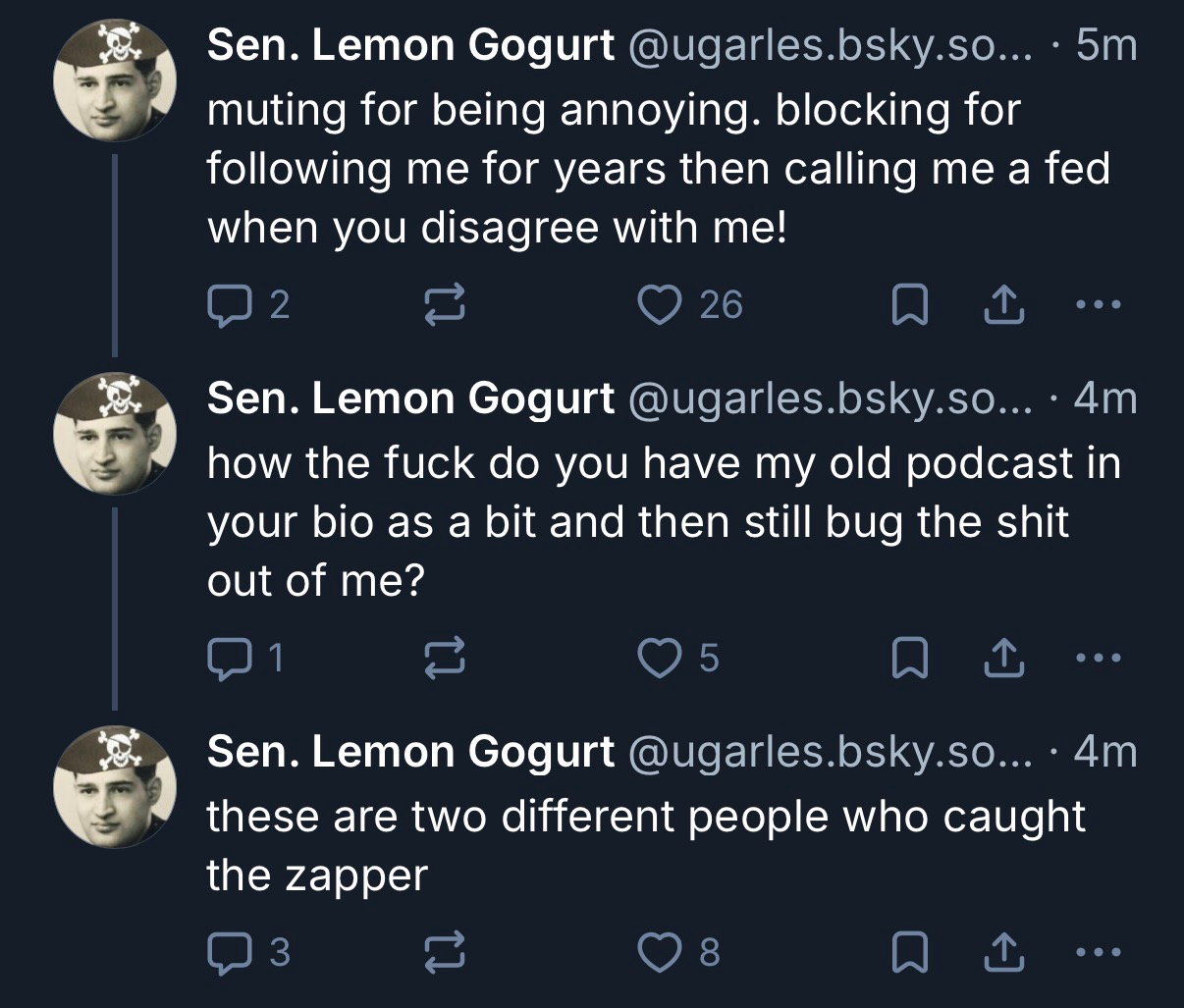Like the post with 5 likes
This screenshot has width=1184, height=1008.
coord(660,659)
